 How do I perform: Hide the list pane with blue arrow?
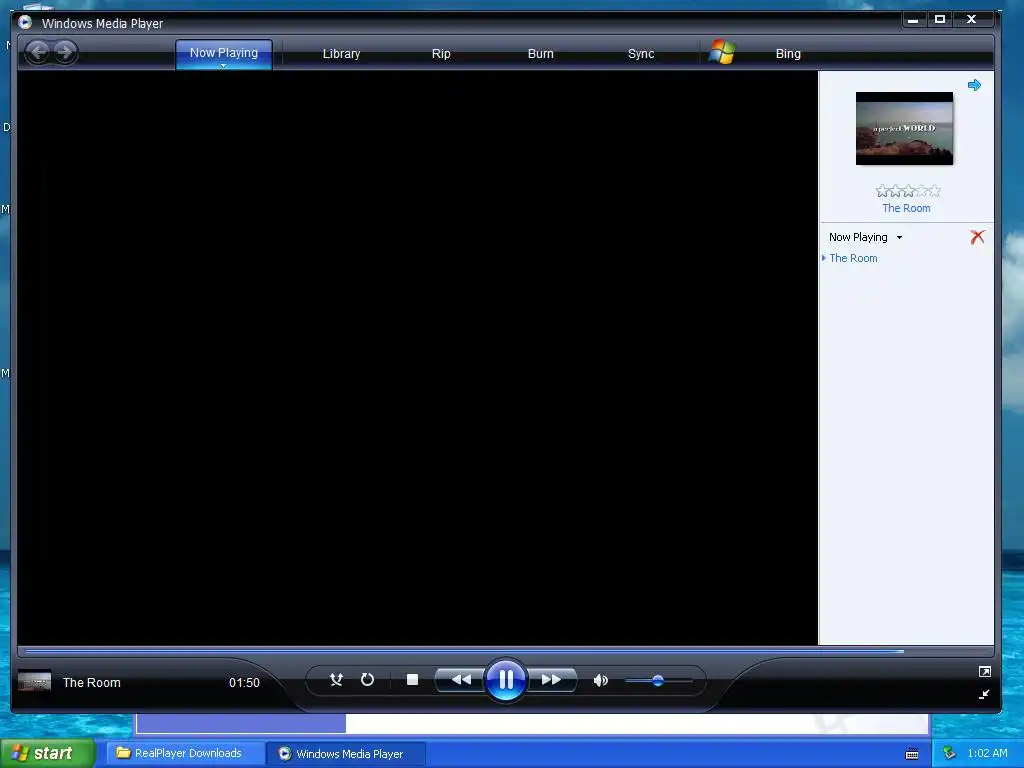(974, 85)
